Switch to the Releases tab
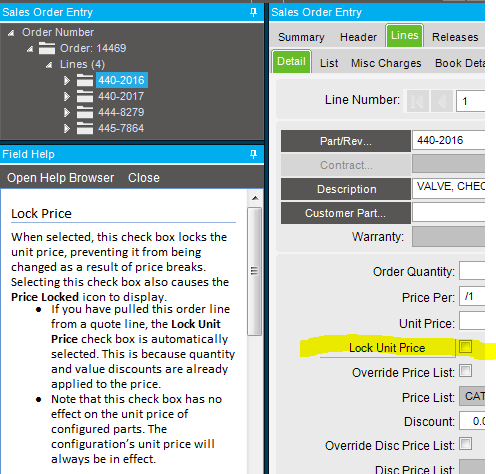The height and width of the screenshot is (474, 496). click(x=455, y=37)
